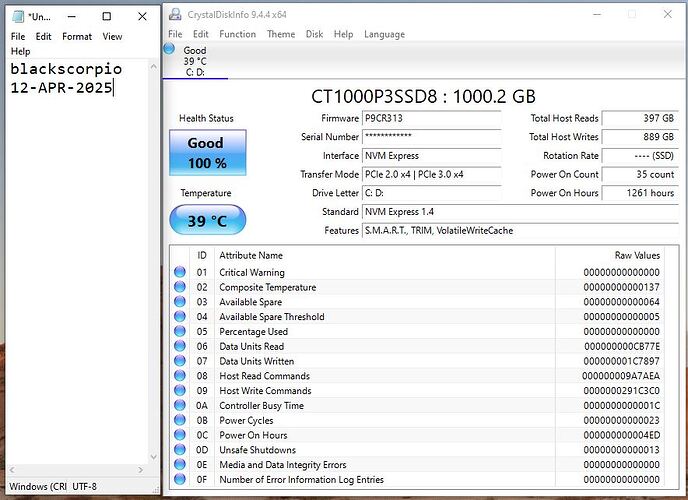
Task: Click status orb for Host Read Commands
Action: 180,375
